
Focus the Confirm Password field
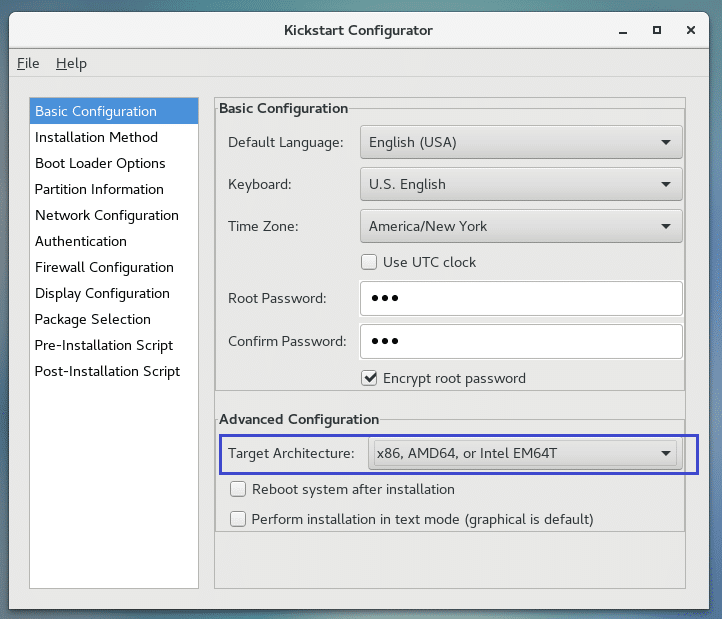click(x=520, y=341)
